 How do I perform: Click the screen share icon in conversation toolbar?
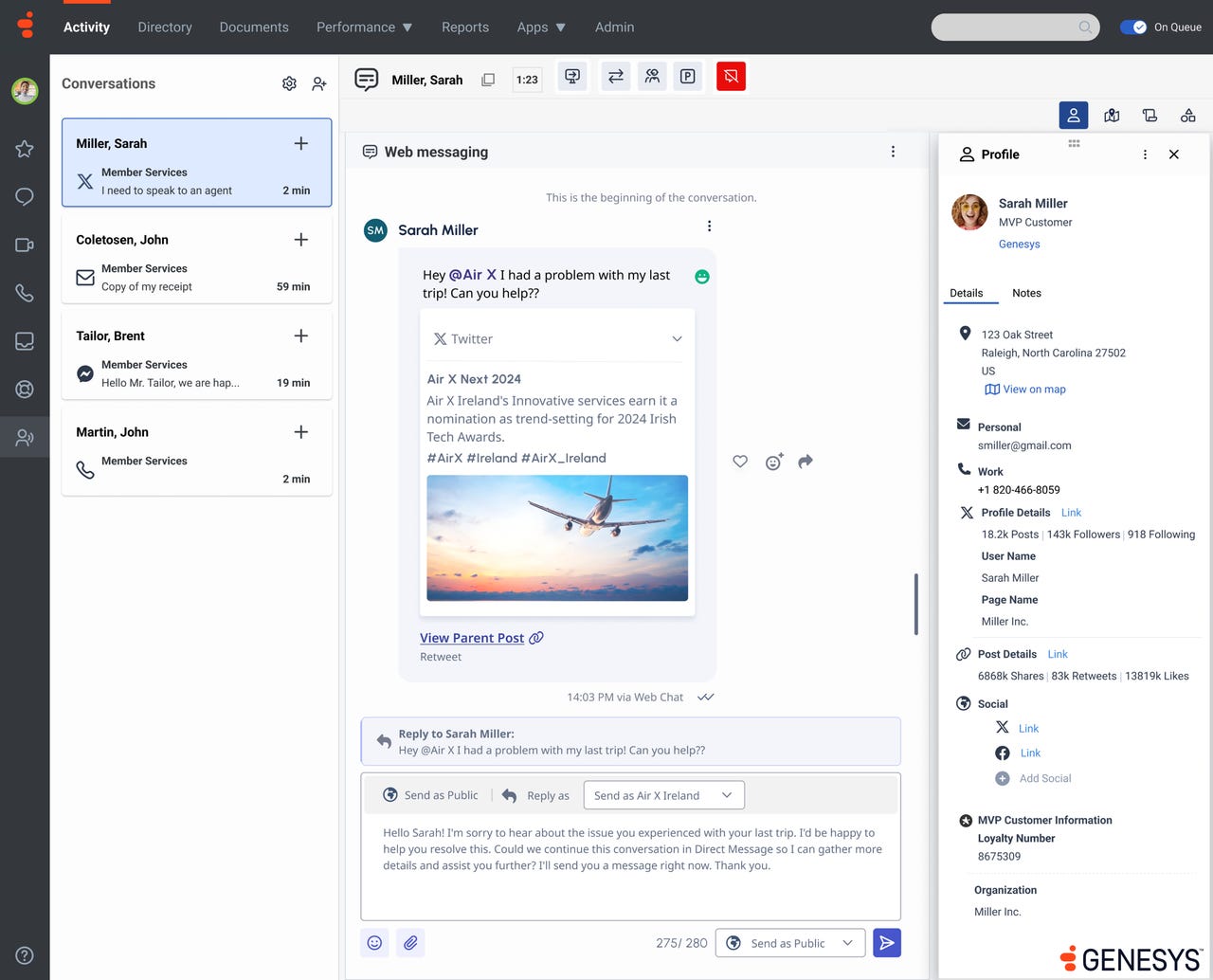coord(571,76)
